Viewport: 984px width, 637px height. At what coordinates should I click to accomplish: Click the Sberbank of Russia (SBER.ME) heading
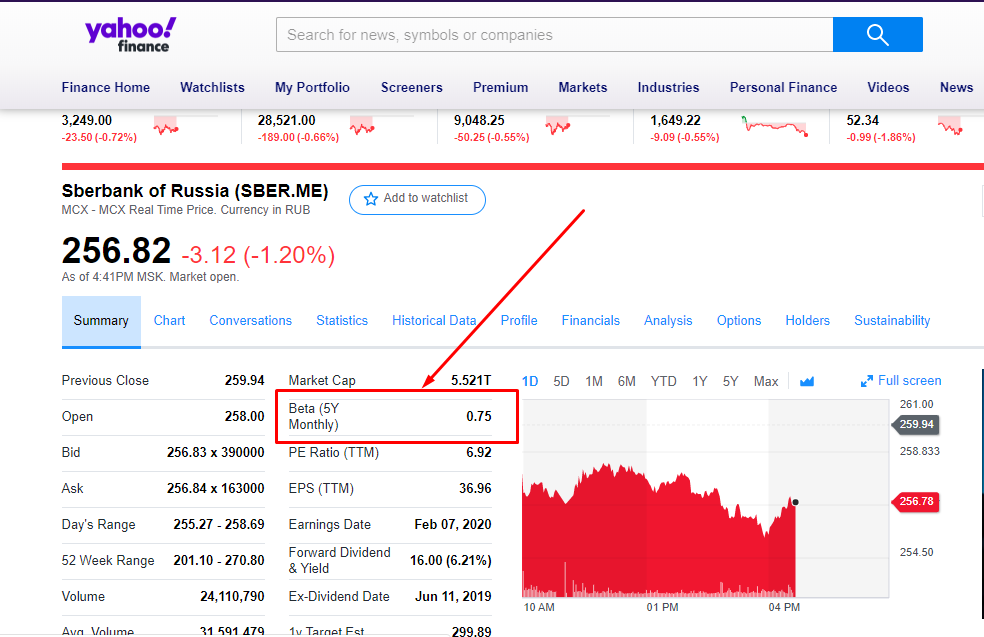(x=195, y=191)
